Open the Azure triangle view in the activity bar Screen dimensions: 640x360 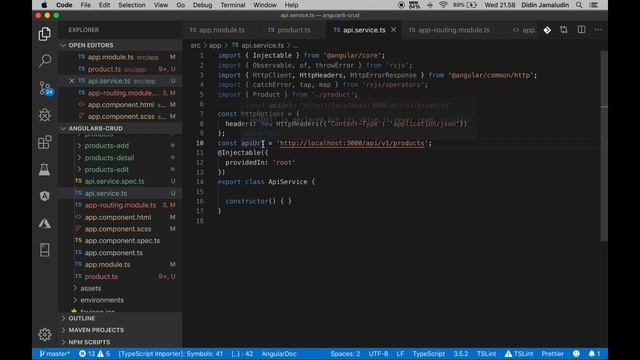(x=44, y=223)
